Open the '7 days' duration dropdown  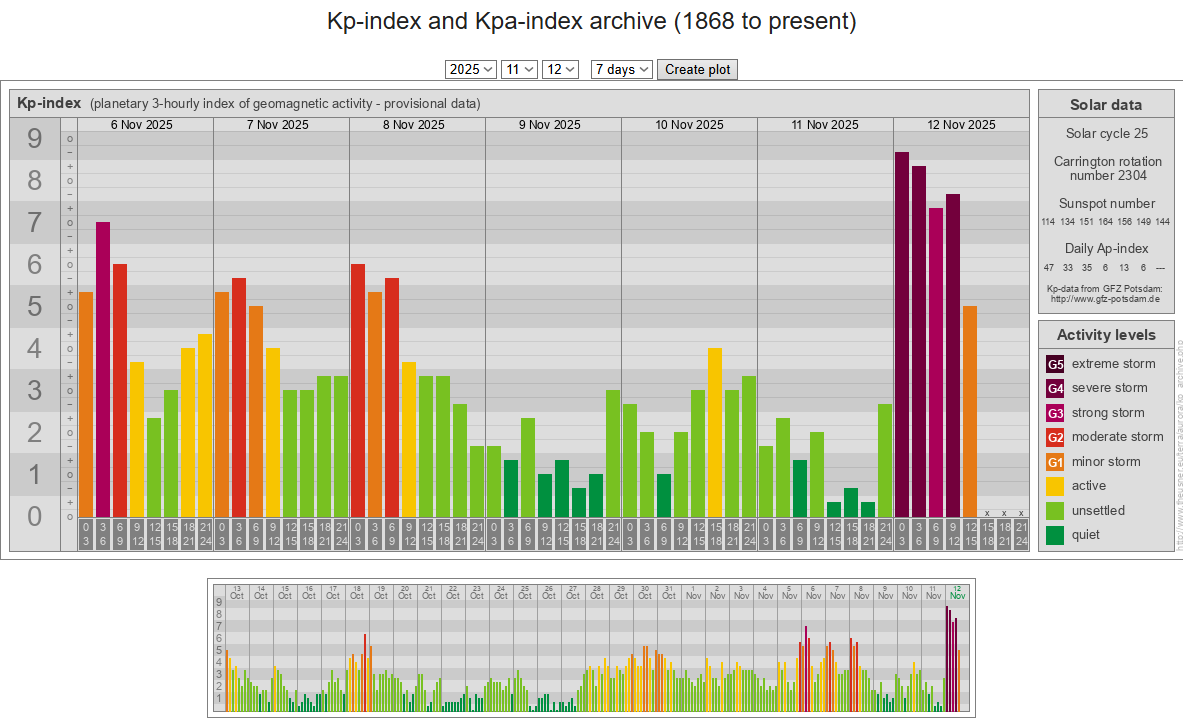coord(621,69)
